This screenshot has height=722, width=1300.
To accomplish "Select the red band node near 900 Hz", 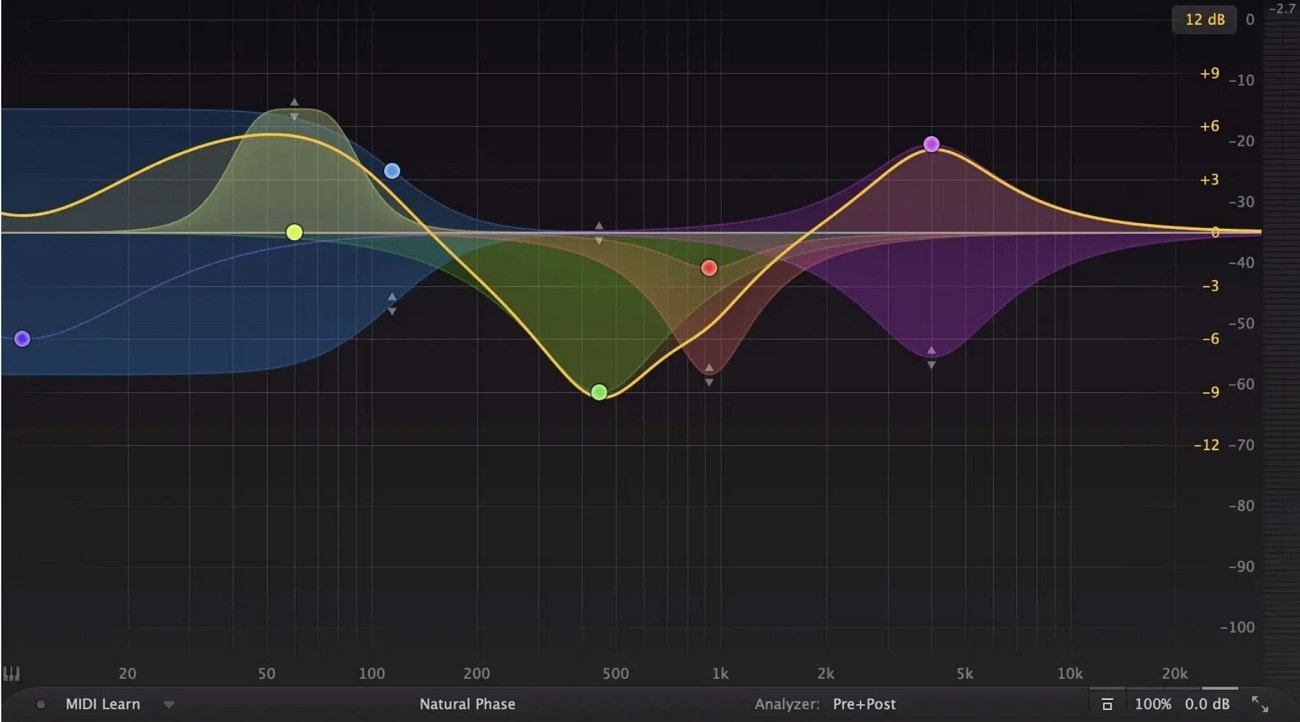I will (709, 268).
